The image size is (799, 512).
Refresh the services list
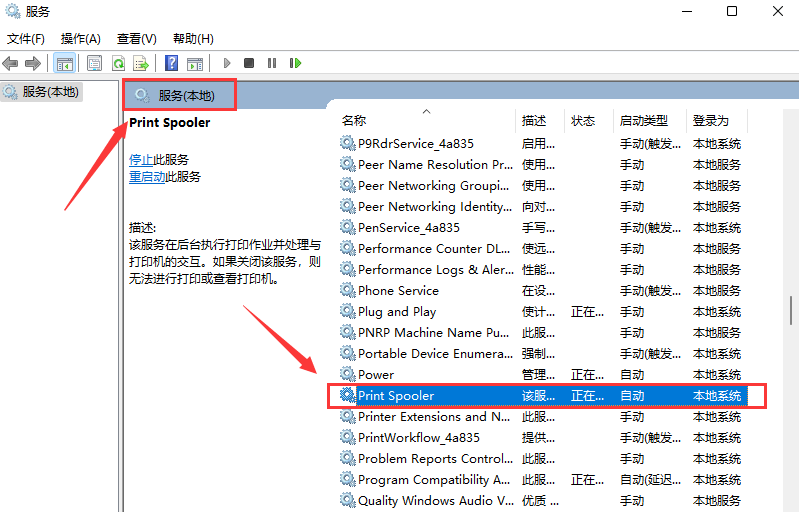118,63
